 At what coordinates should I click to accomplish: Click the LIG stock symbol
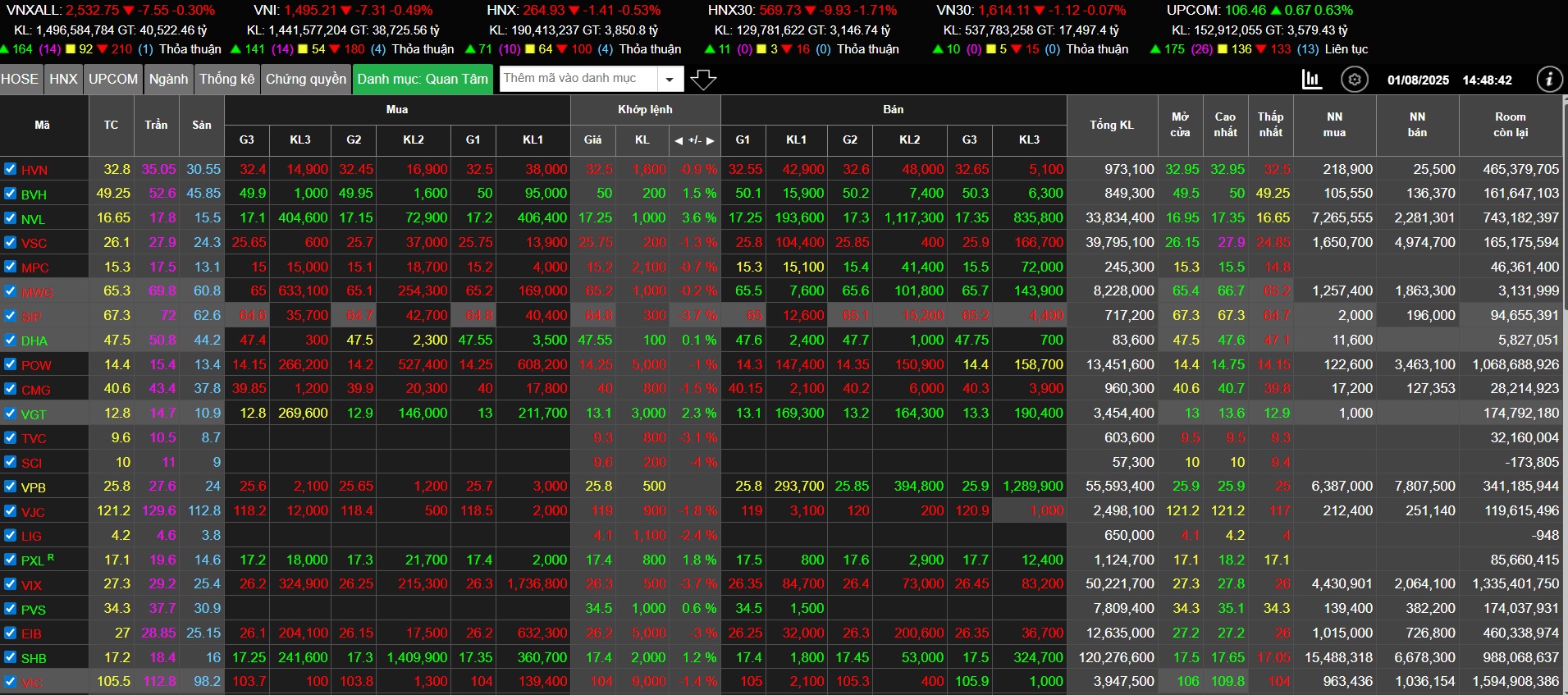coord(31,537)
